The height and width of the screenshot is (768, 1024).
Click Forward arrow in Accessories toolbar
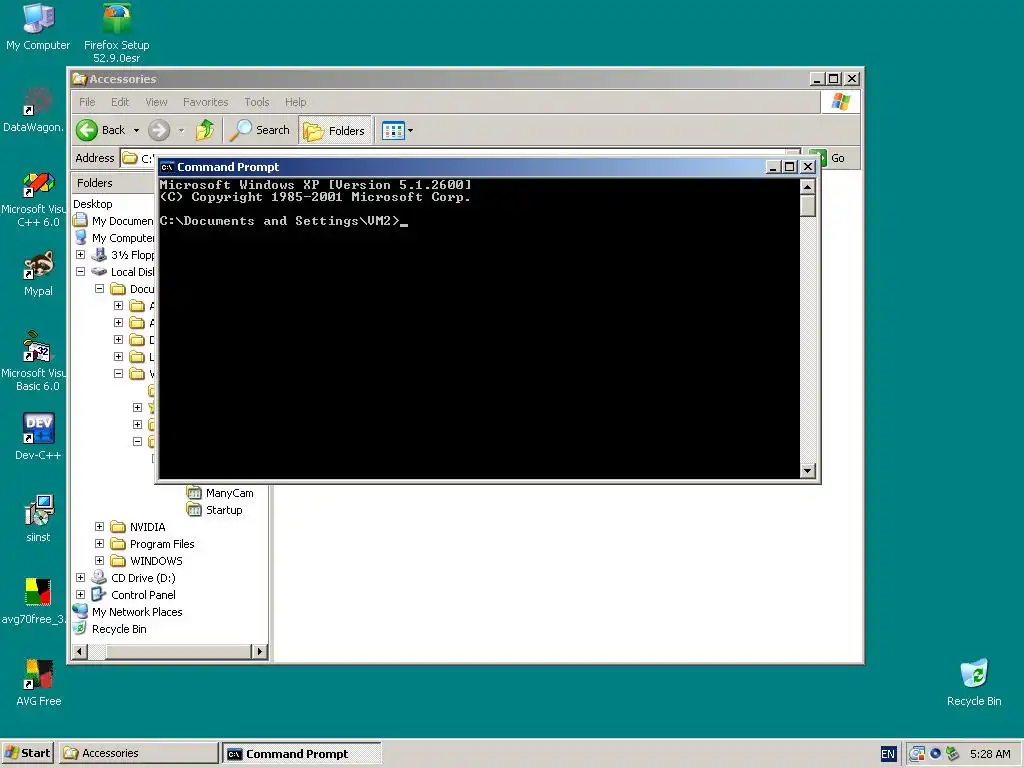(x=159, y=130)
